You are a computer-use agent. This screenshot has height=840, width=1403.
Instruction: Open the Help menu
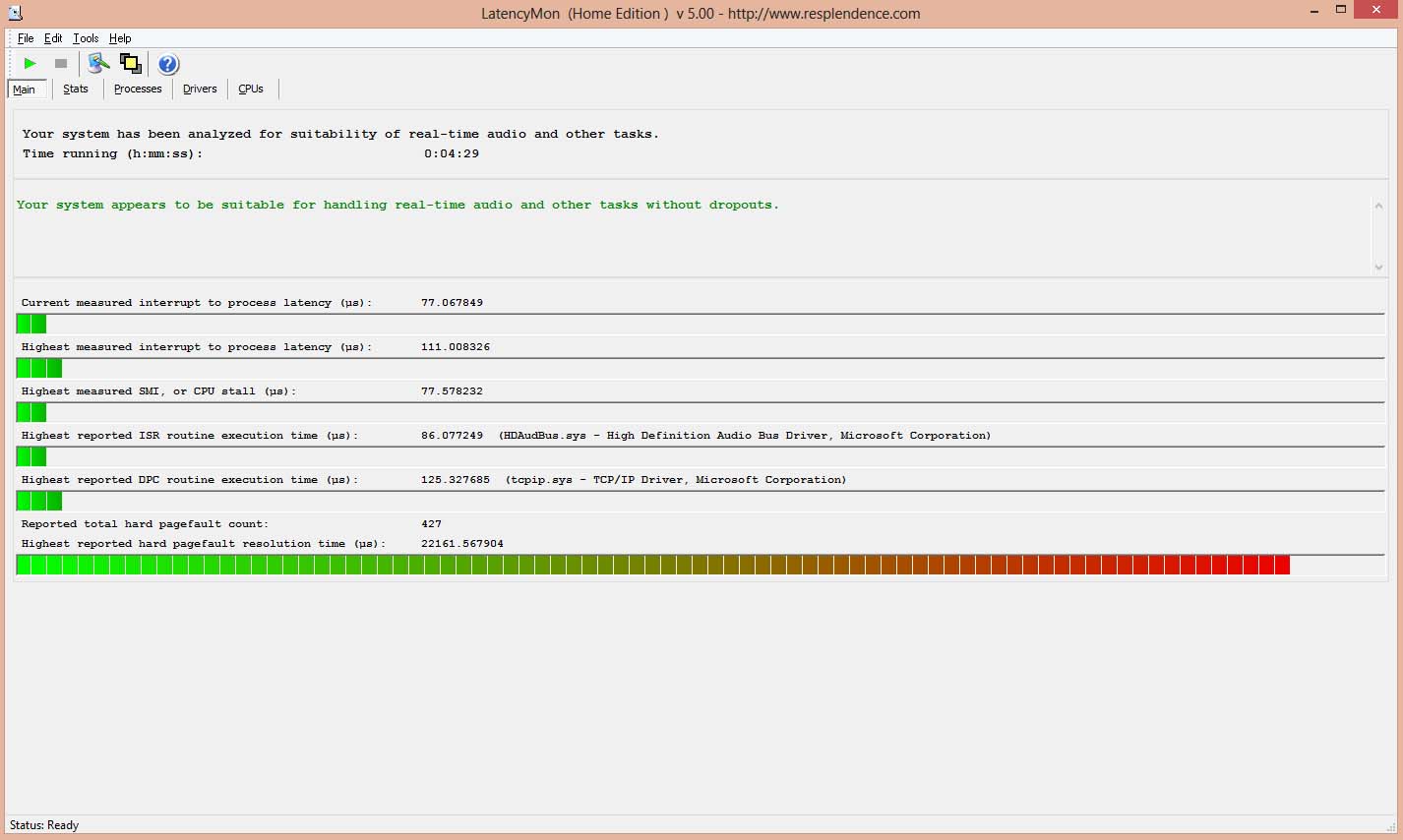click(x=120, y=38)
